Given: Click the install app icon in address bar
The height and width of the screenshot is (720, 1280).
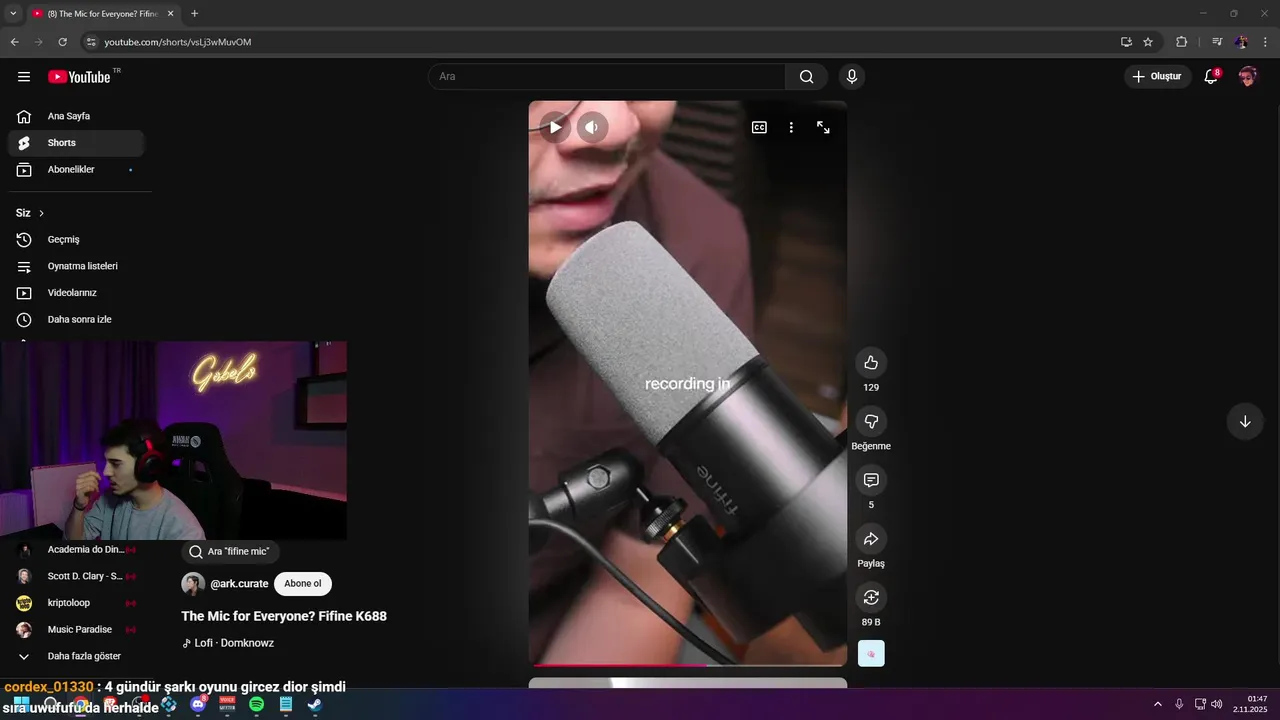Looking at the screenshot, I should [1126, 42].
